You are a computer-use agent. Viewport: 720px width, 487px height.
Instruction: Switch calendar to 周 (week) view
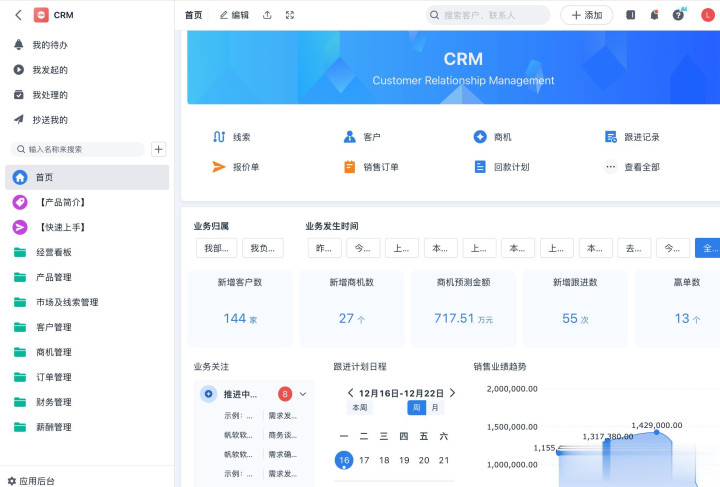(x=416, y=408)
